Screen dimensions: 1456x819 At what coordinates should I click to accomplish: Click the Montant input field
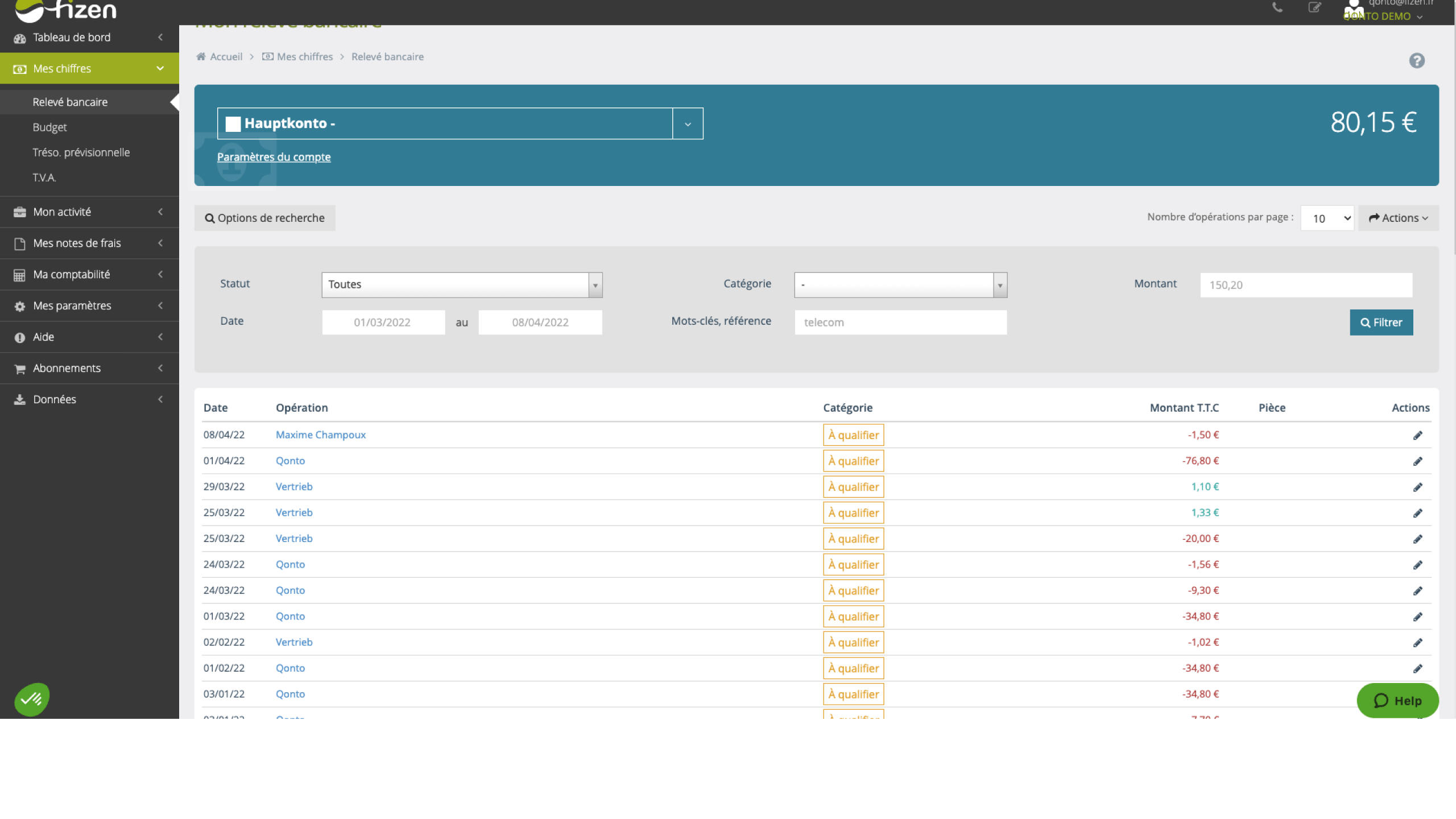pyautogui.click(x=1306, y=285)
